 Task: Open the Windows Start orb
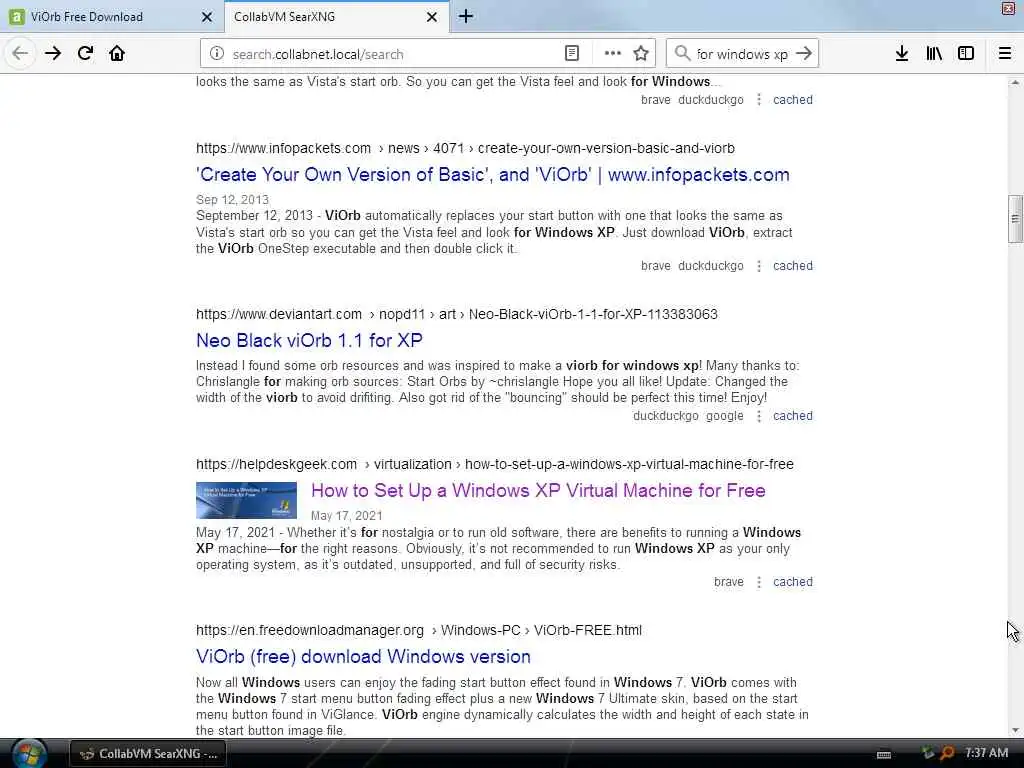pos(28,754)
